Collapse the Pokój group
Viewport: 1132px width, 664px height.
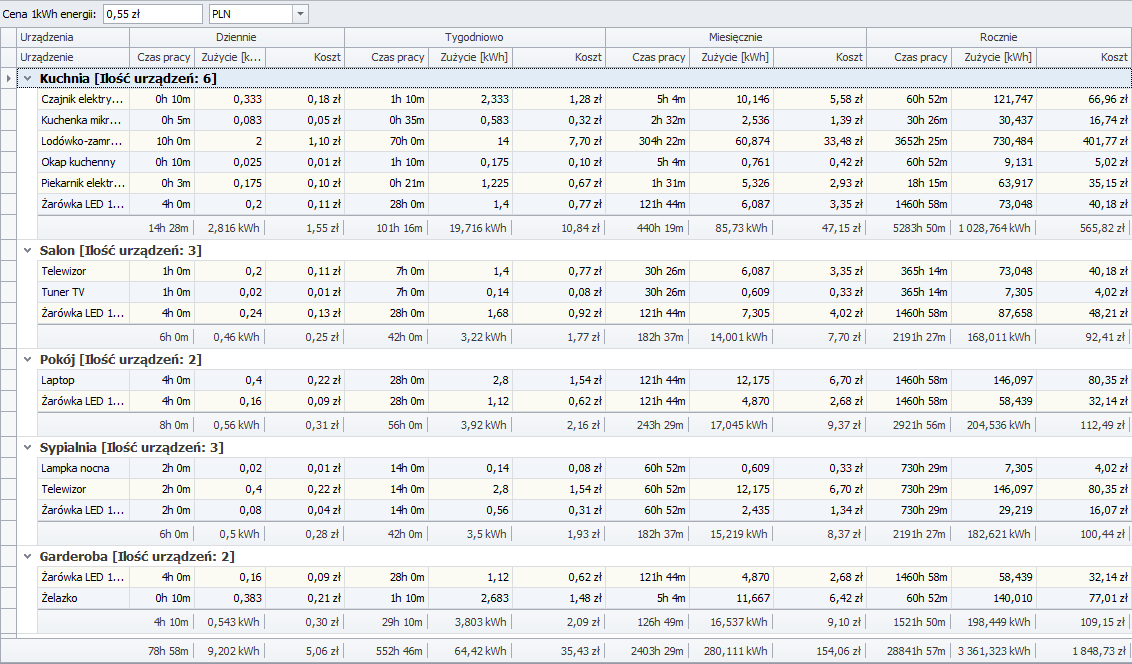pyautogui.click(x=28, y=359)
